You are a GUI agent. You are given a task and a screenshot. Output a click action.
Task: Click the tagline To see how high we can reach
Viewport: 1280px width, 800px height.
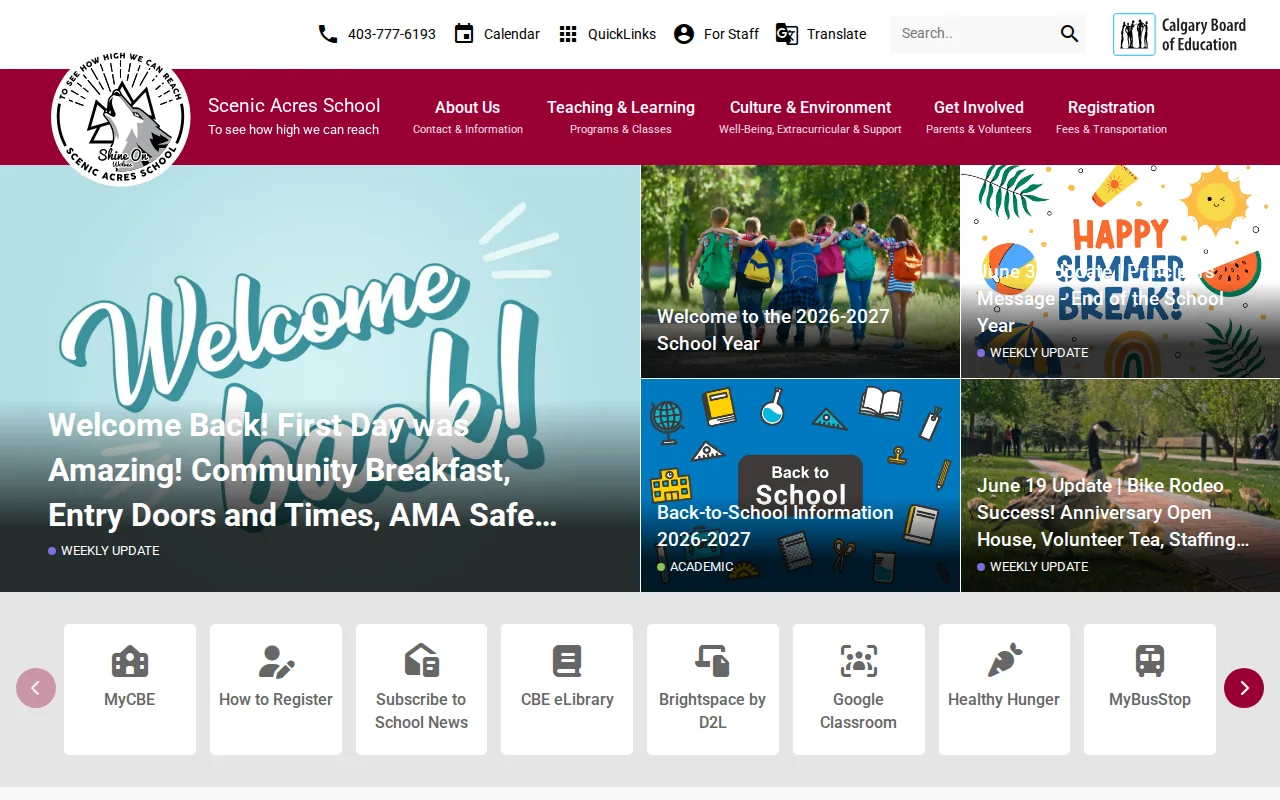(294, 130)
